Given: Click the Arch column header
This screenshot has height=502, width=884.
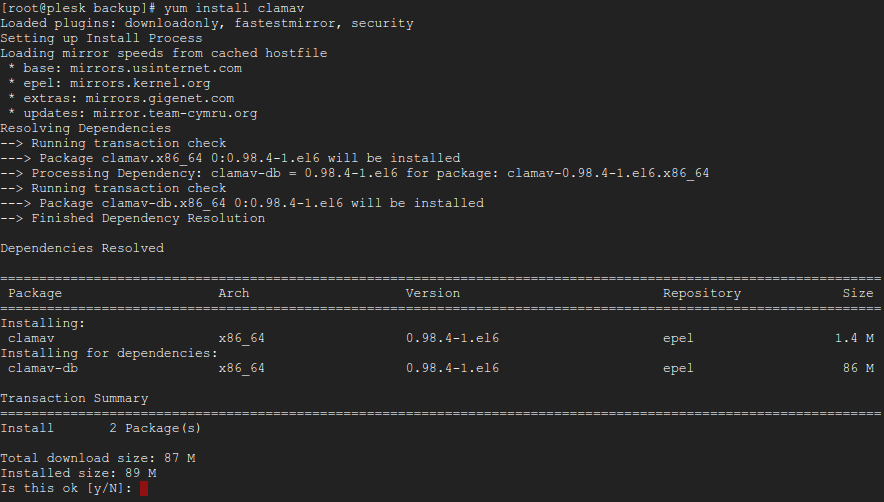Looking at the screenshot, I should (234, 293).
